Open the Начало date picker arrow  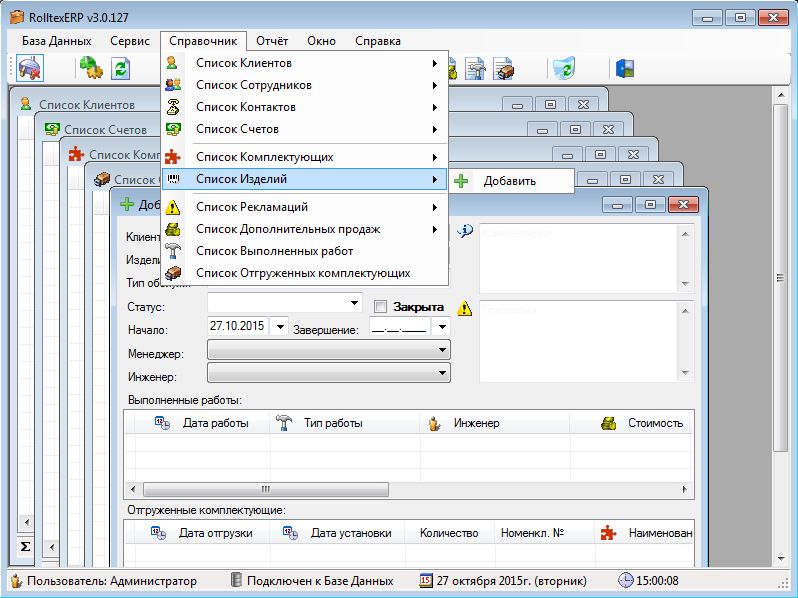(x=280, y=326)
